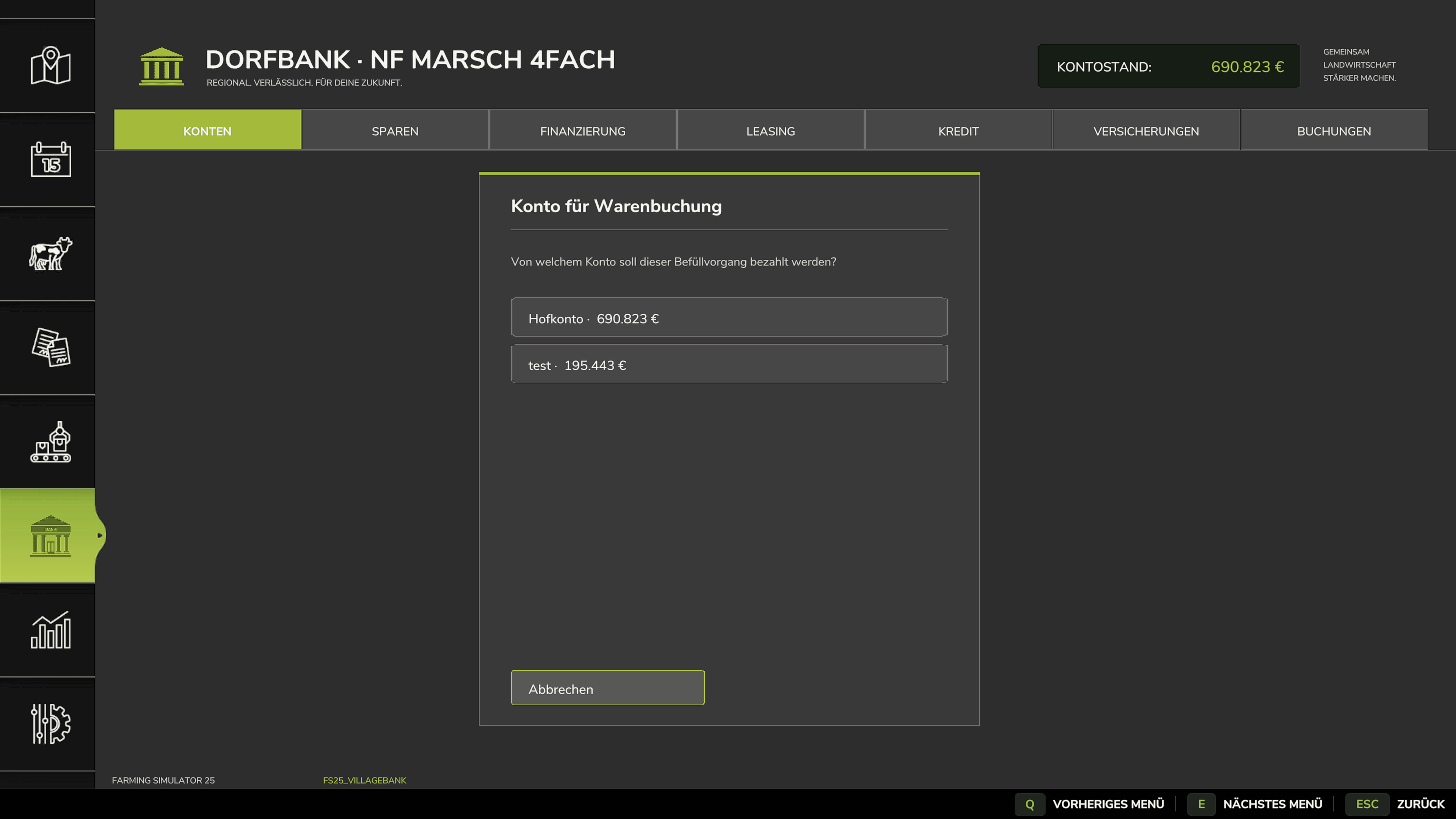
Task: Open the statistics bar chart icon
Action: (50, 630)
